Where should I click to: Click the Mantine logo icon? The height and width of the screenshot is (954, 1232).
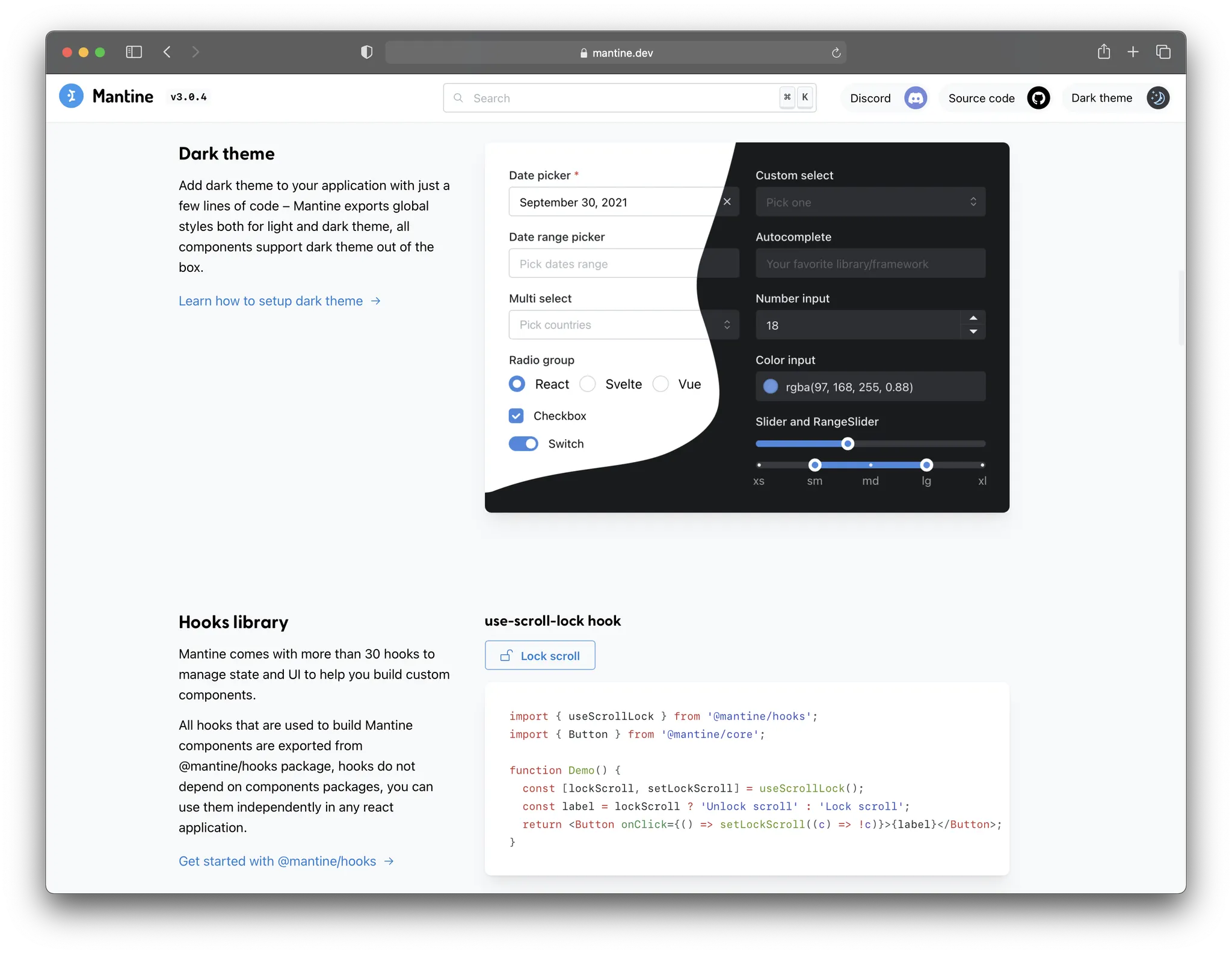[x=71, y=96]
